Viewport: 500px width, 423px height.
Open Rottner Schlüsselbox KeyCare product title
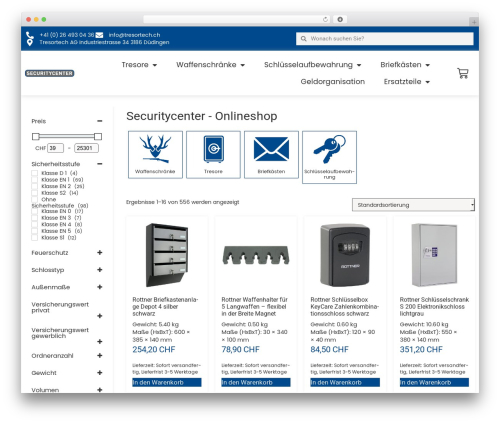click(x=344, y=307)
